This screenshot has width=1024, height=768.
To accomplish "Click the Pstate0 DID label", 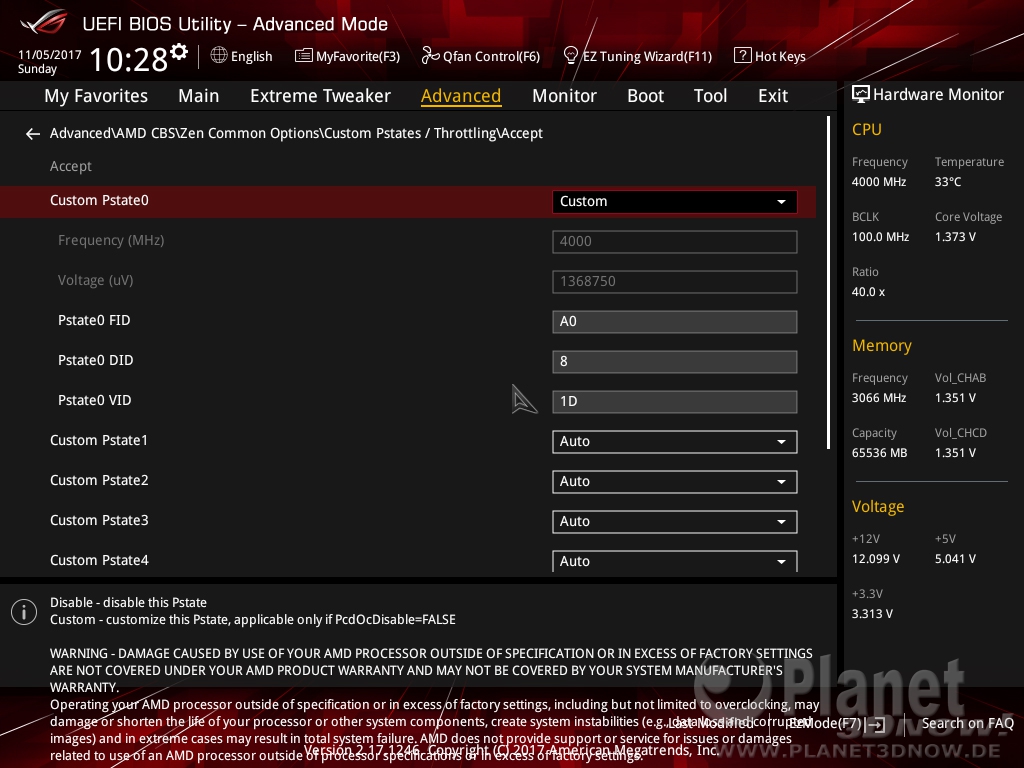I will click(95, 360).
